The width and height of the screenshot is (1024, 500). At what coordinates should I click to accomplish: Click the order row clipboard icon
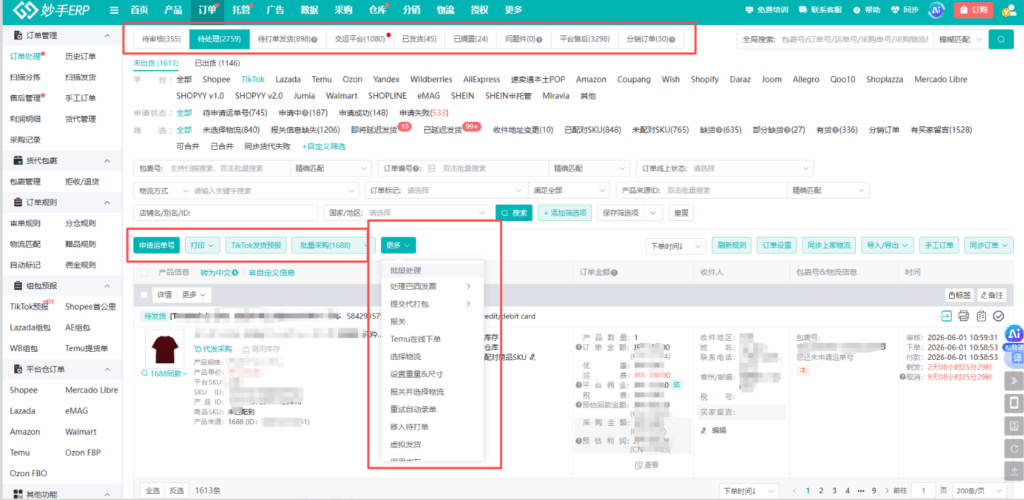[981, 316]
